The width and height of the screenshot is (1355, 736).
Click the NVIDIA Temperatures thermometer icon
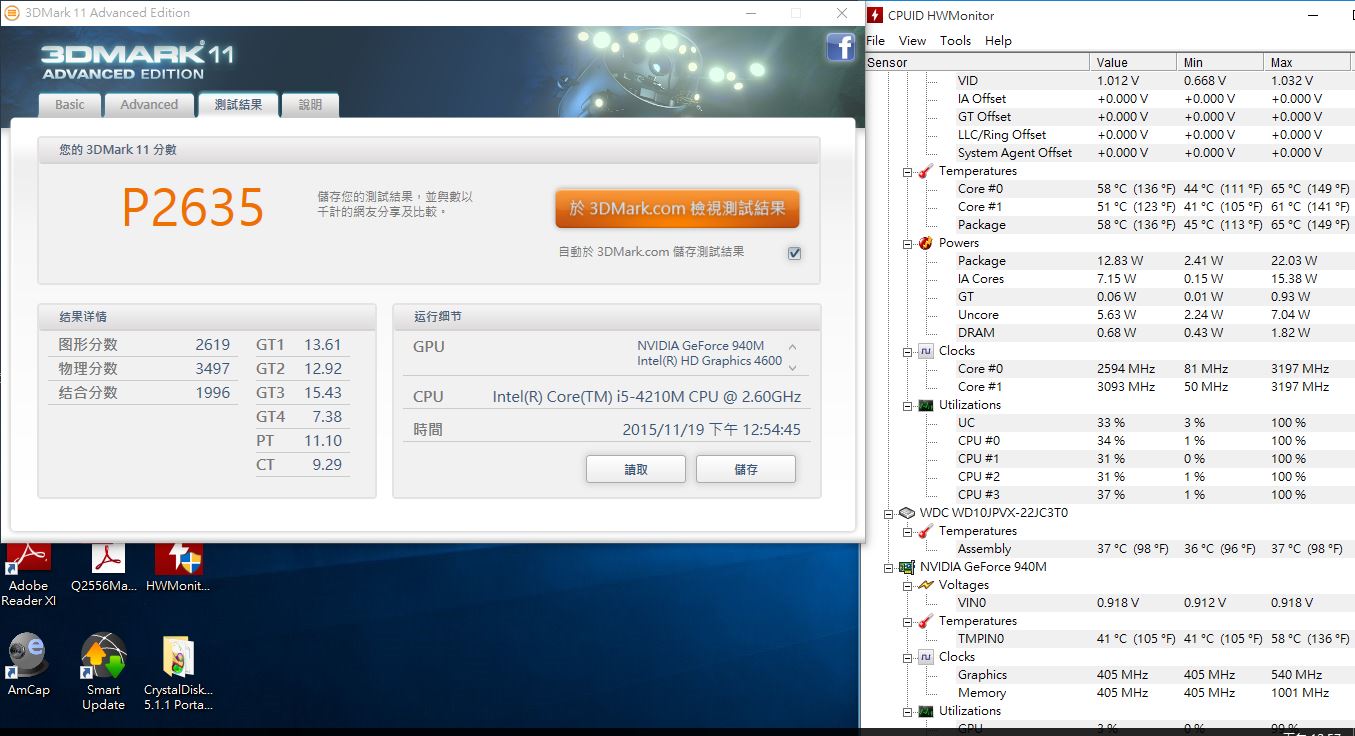926,621
